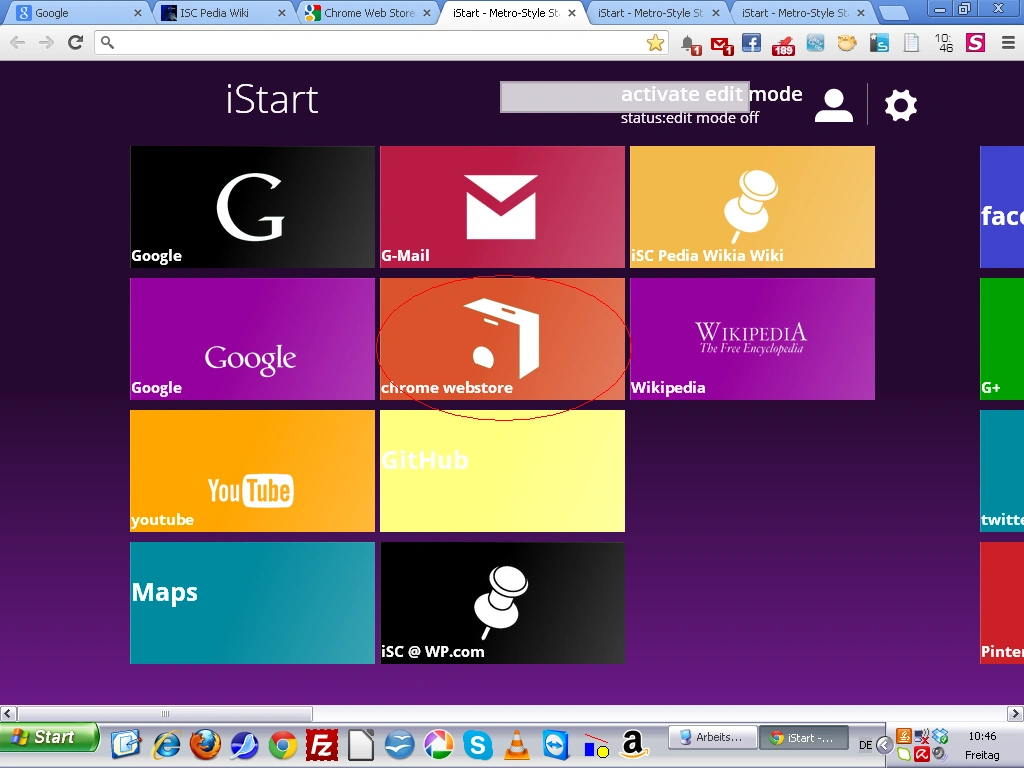
Task: Open the Chrome hamburger menu
Action: coord(1008,43)
